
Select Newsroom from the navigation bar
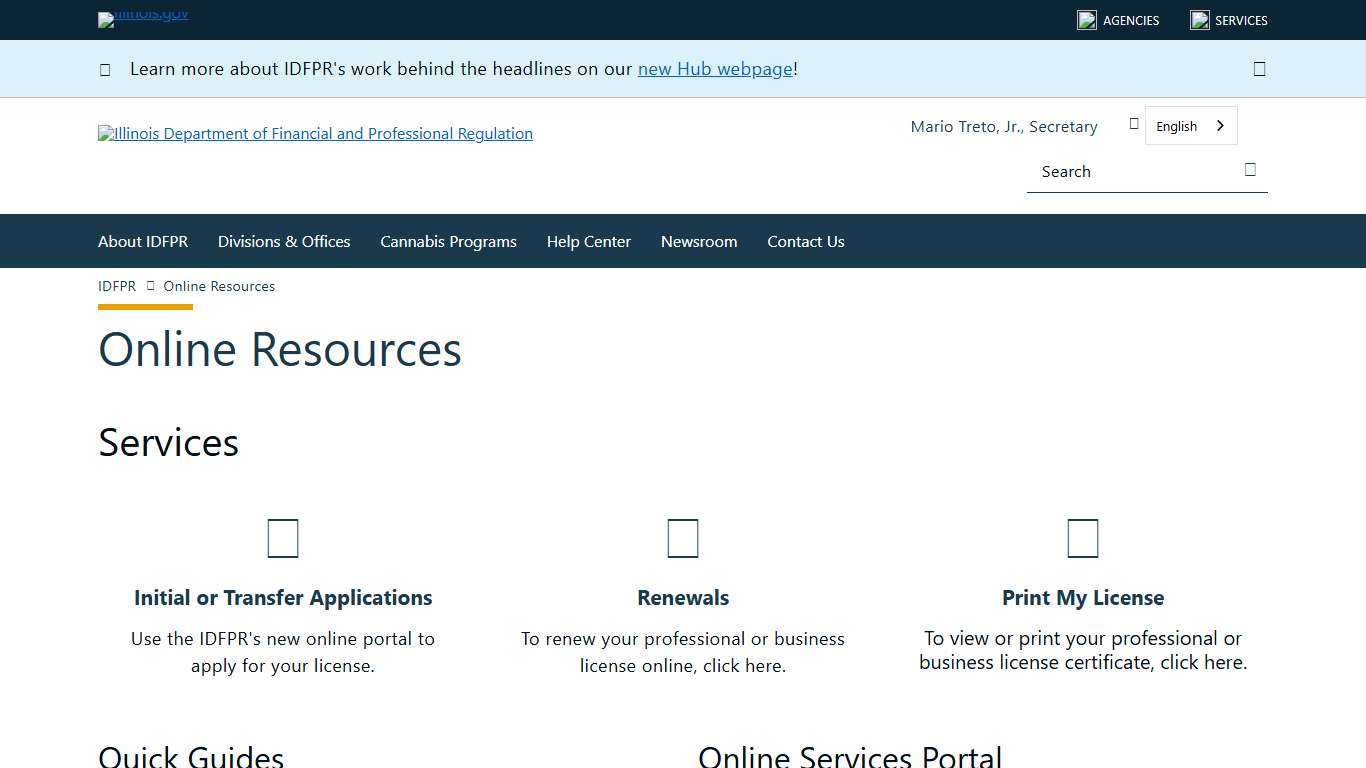point(699,241)
